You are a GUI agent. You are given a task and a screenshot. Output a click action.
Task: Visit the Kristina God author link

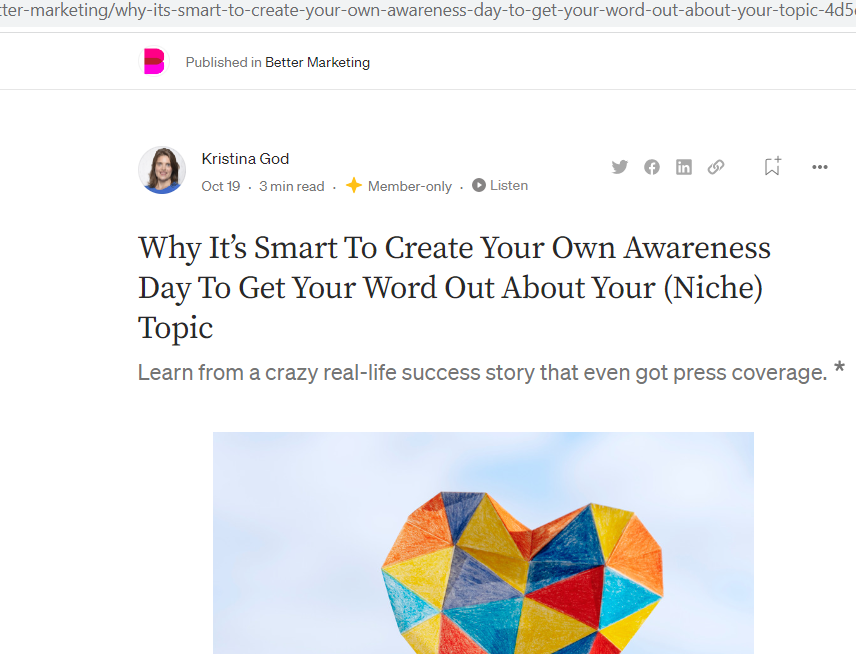245,159
